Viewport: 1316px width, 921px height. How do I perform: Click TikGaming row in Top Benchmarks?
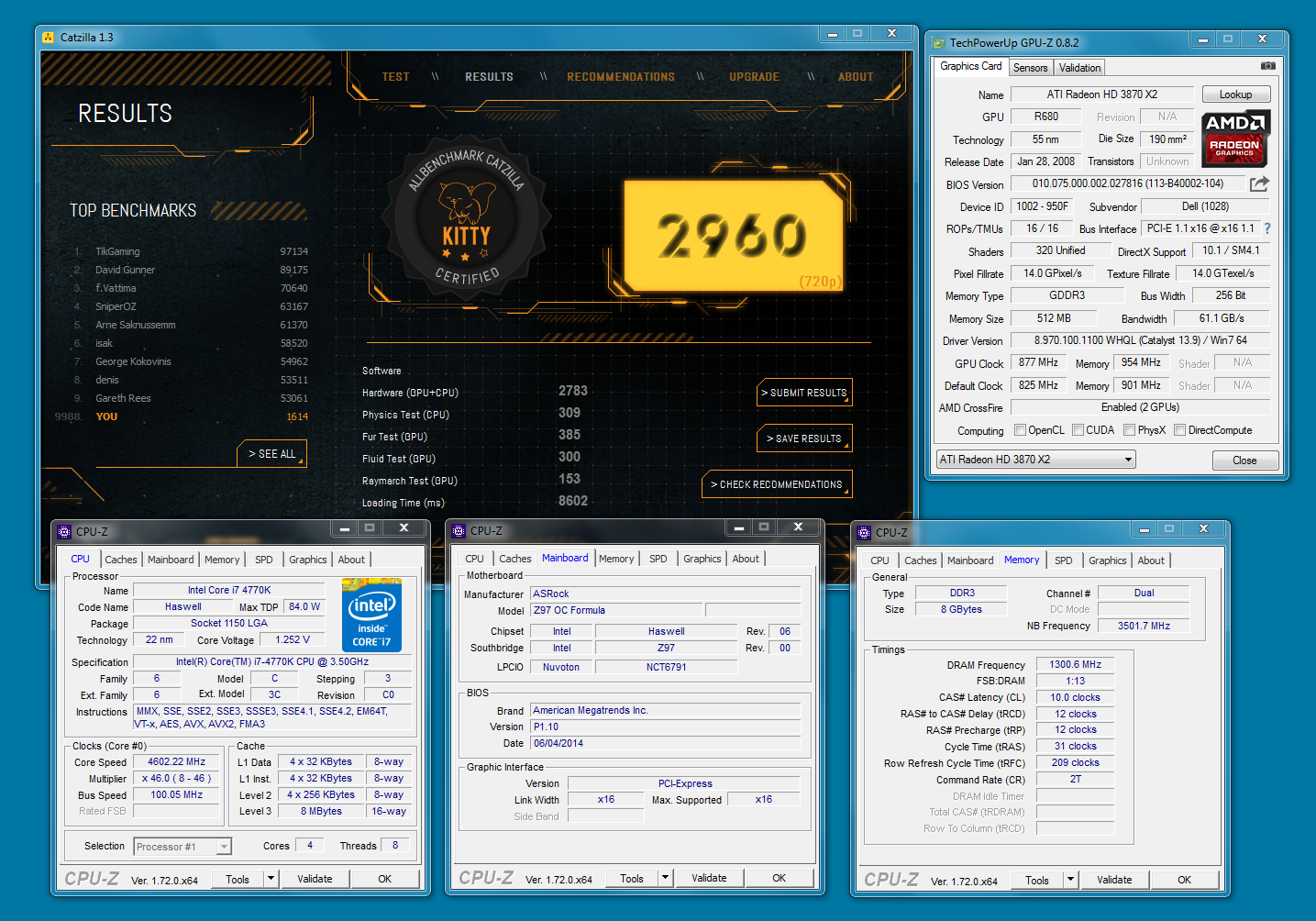tap(190, 251)
